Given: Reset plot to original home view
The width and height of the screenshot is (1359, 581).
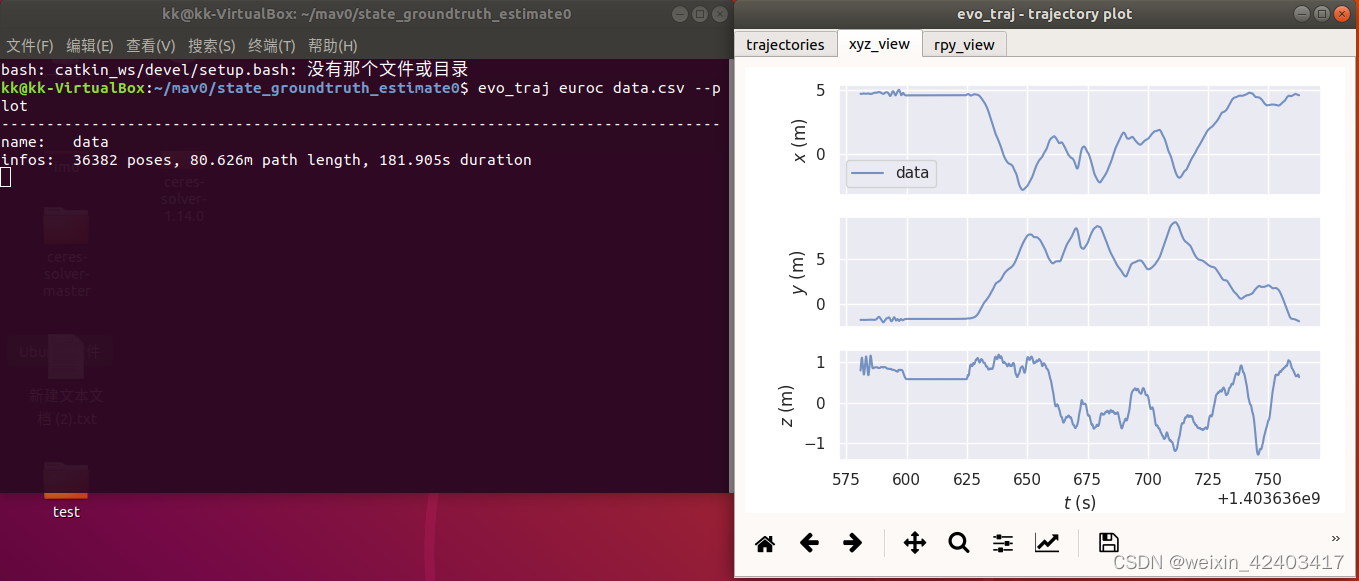Looking at the screenshot, I should [x=765, y=543].
